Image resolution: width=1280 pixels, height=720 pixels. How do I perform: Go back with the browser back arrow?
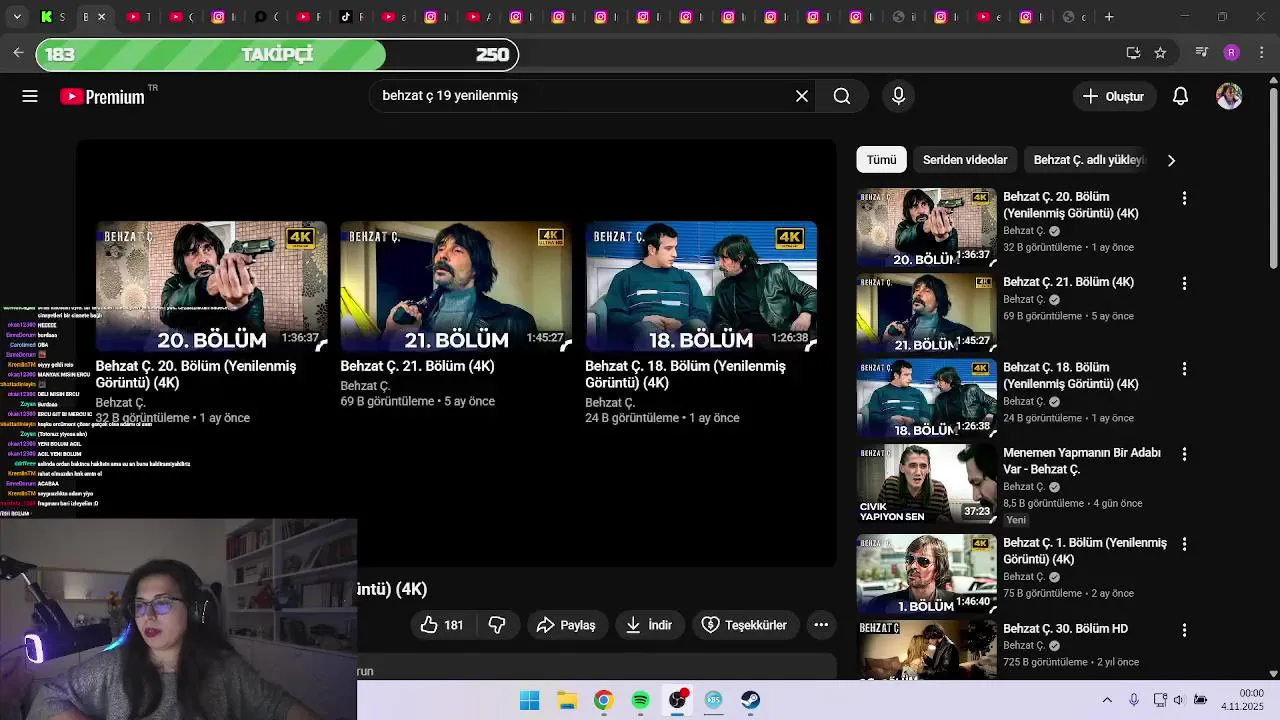pos(18,53)
